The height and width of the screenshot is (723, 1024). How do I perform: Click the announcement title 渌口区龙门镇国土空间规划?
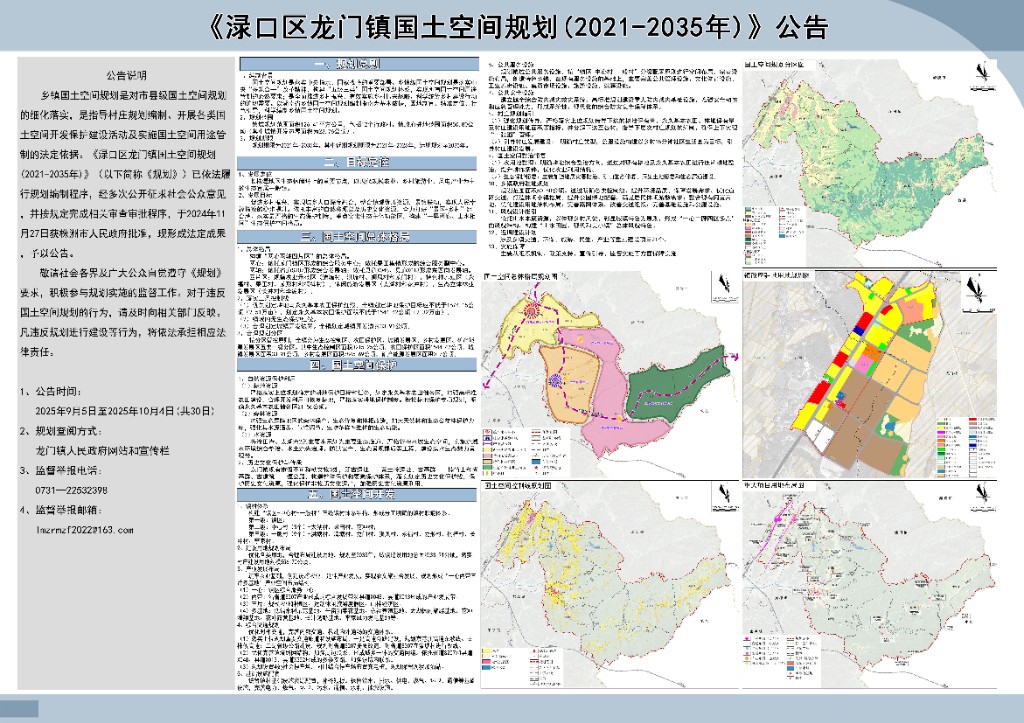pyautogui.click(x=511, y=24)
